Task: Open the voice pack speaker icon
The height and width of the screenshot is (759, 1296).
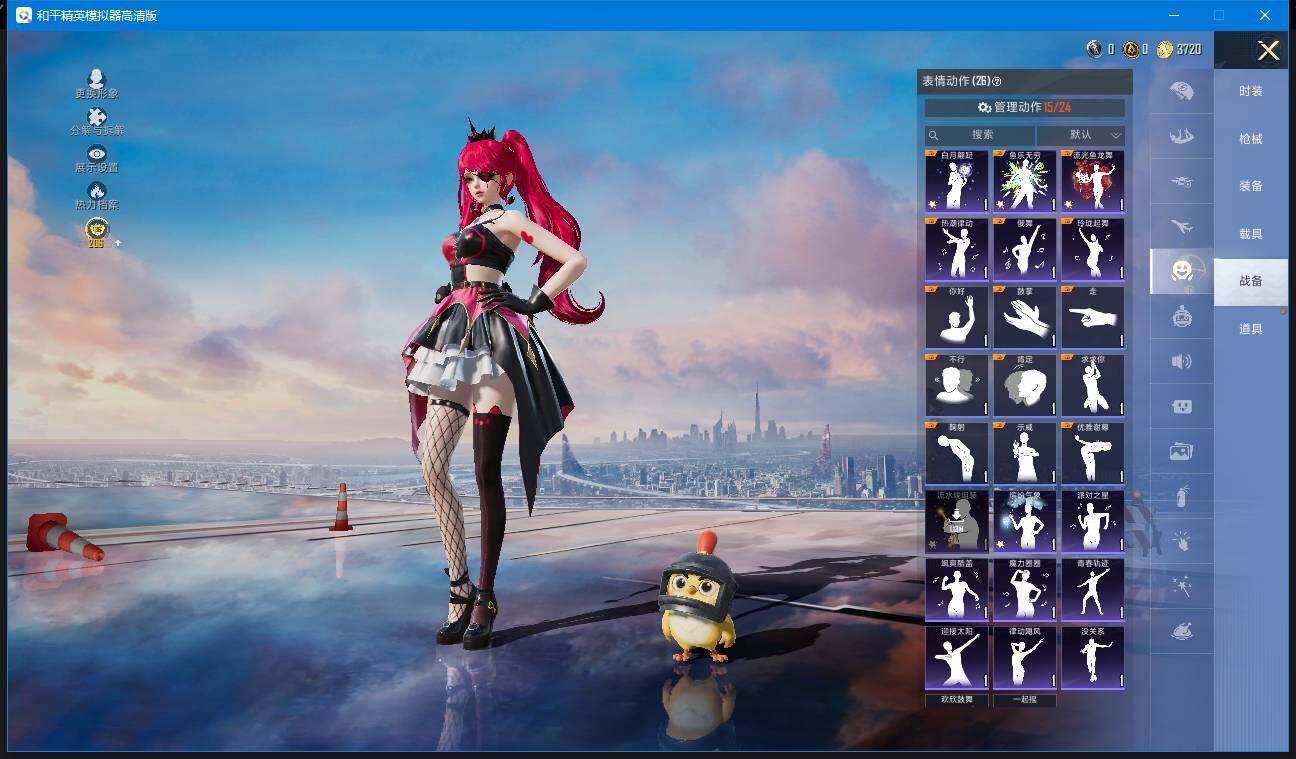Action: [1181, 361]
